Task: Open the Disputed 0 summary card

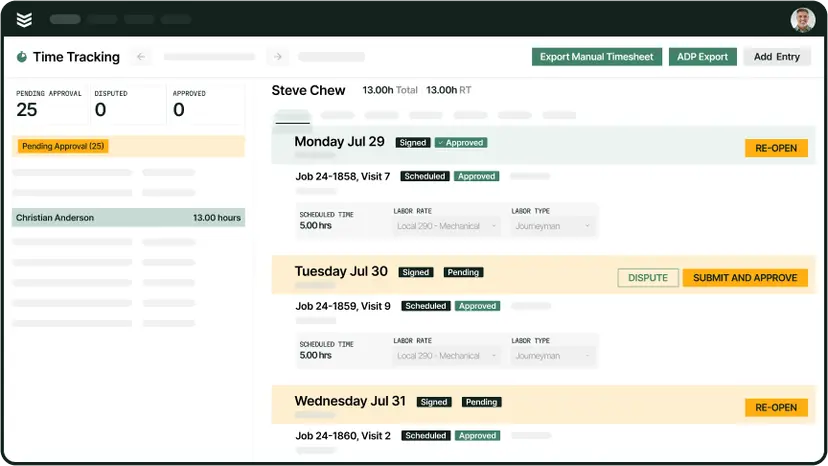Action: point(128,104)
